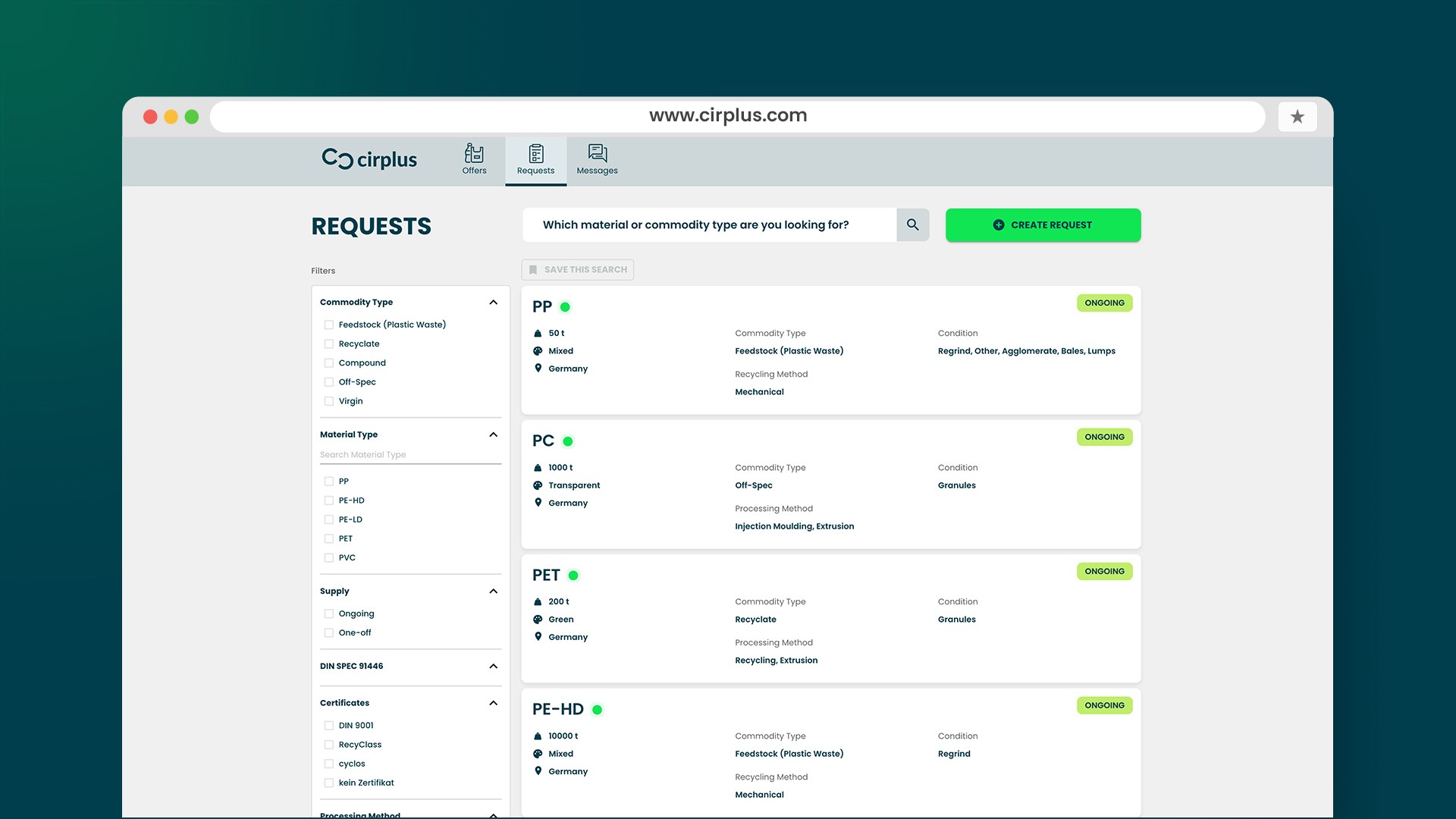Click the weight icon next to 50 t
This screenshot has width=1456, height=819.
538,334
